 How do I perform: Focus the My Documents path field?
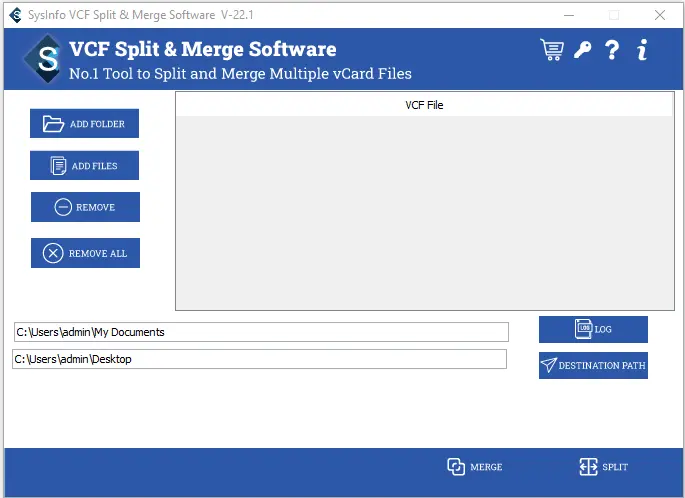pos(260,332)
